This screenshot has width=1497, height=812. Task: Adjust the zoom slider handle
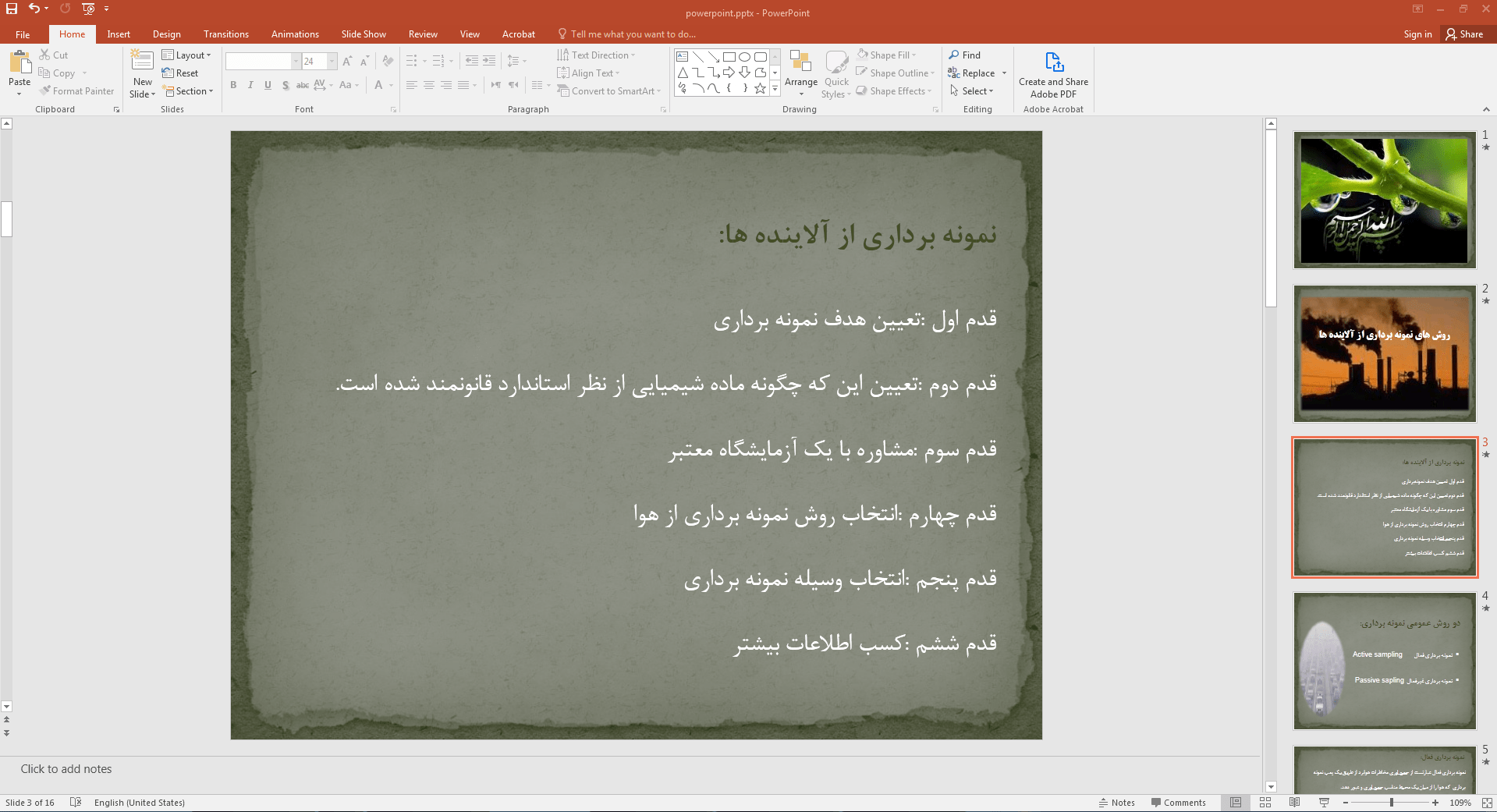1392,803
